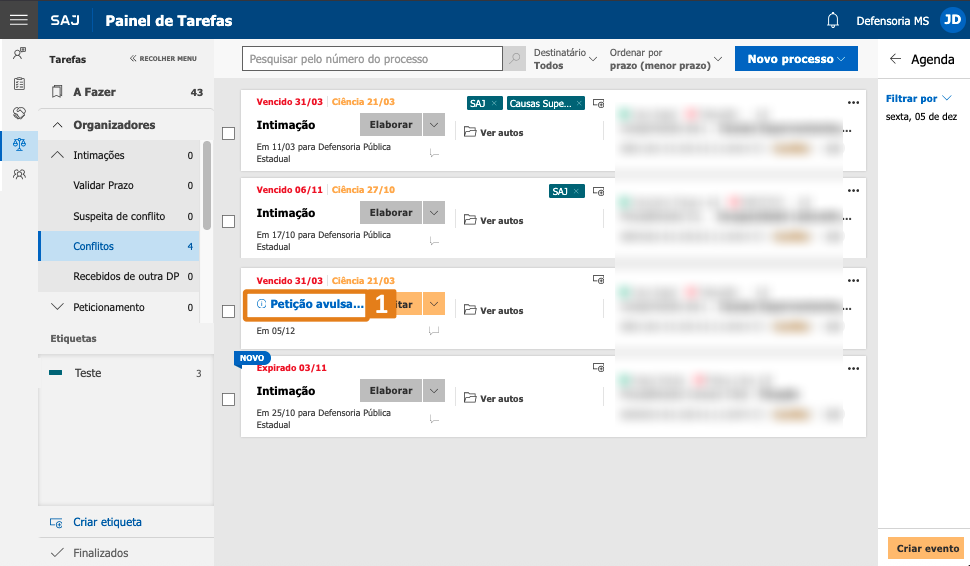This screenshot has width=970, height=566.
Task: Click the process number search field
Action: tap(372, 59)
